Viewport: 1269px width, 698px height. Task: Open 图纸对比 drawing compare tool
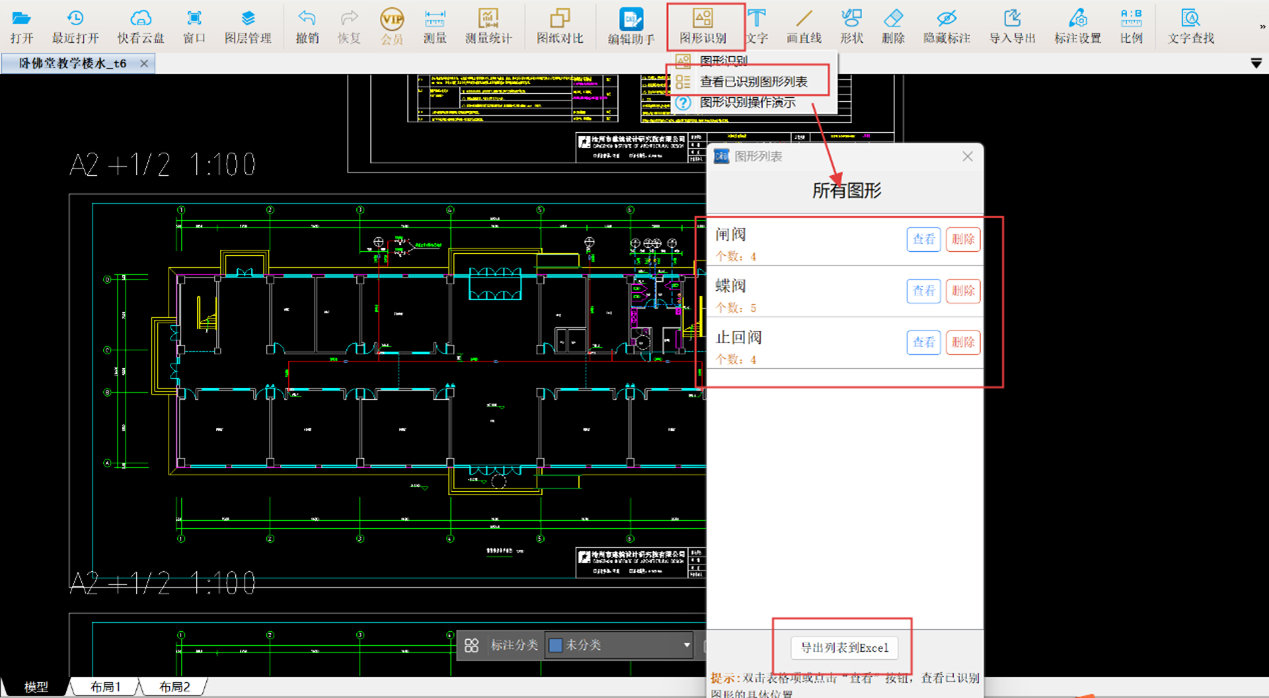(x=559, y=25)
